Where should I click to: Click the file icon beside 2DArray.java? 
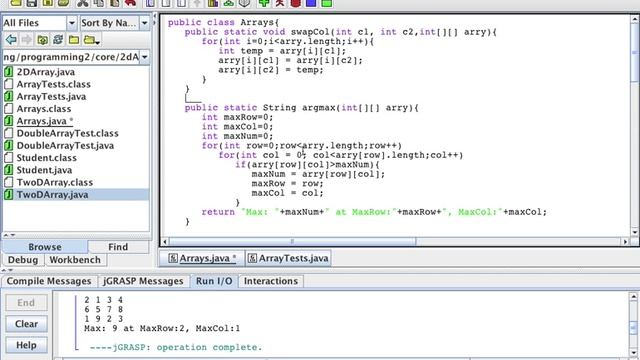click(9, 72)
